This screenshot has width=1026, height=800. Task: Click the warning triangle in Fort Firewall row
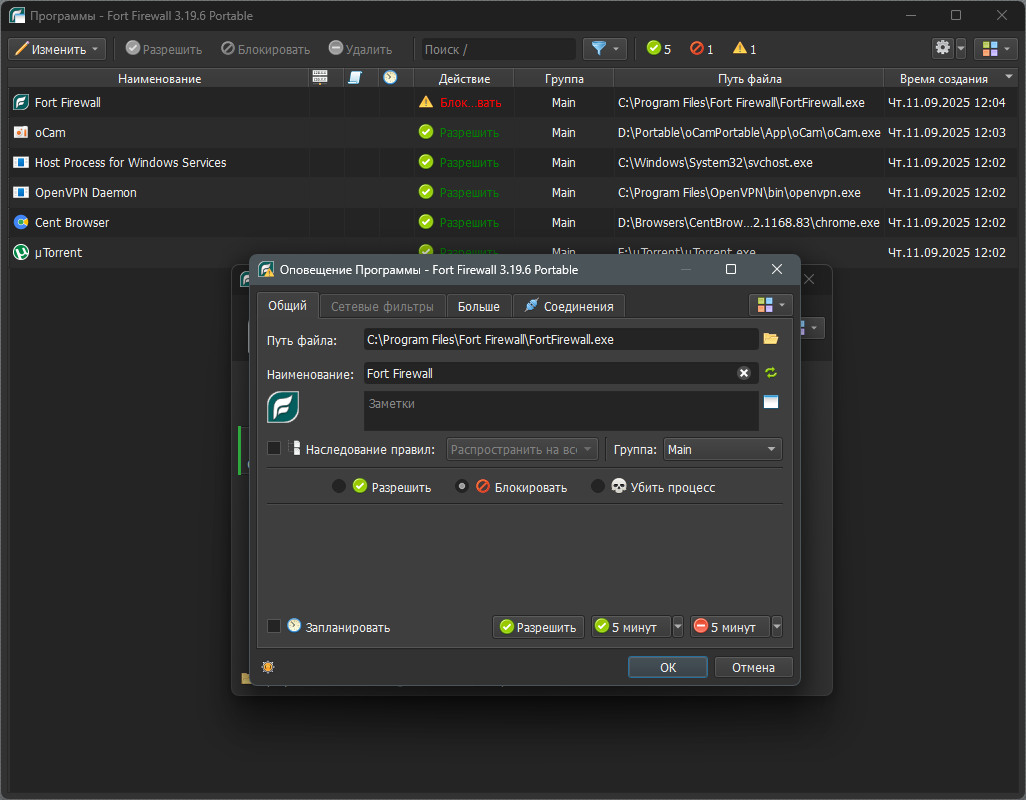pyautogui.click(x=426, y=102)
